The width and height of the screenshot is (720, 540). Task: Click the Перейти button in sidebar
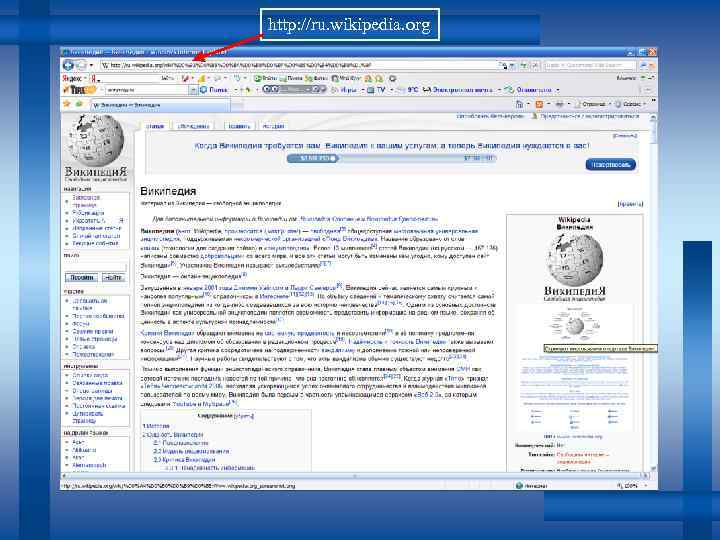click(82, 277)
